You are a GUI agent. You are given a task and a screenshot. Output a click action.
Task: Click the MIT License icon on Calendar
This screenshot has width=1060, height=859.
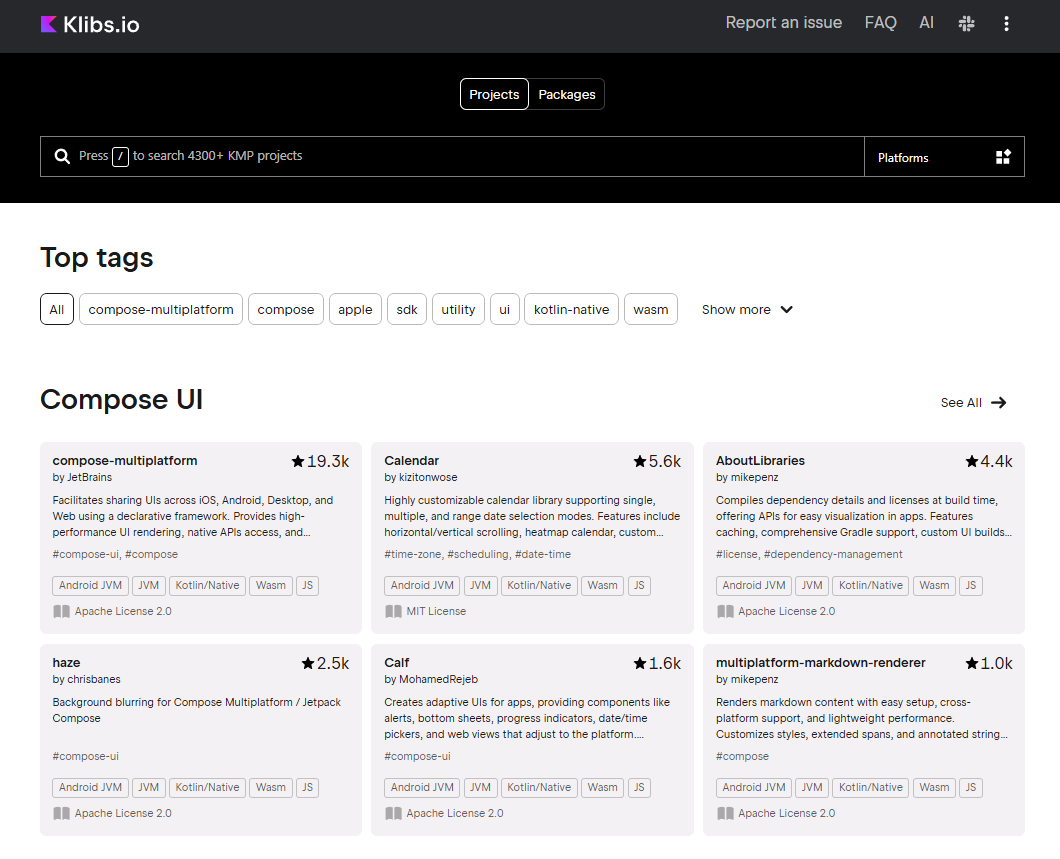pyautogui.click(x=393, y=612)
